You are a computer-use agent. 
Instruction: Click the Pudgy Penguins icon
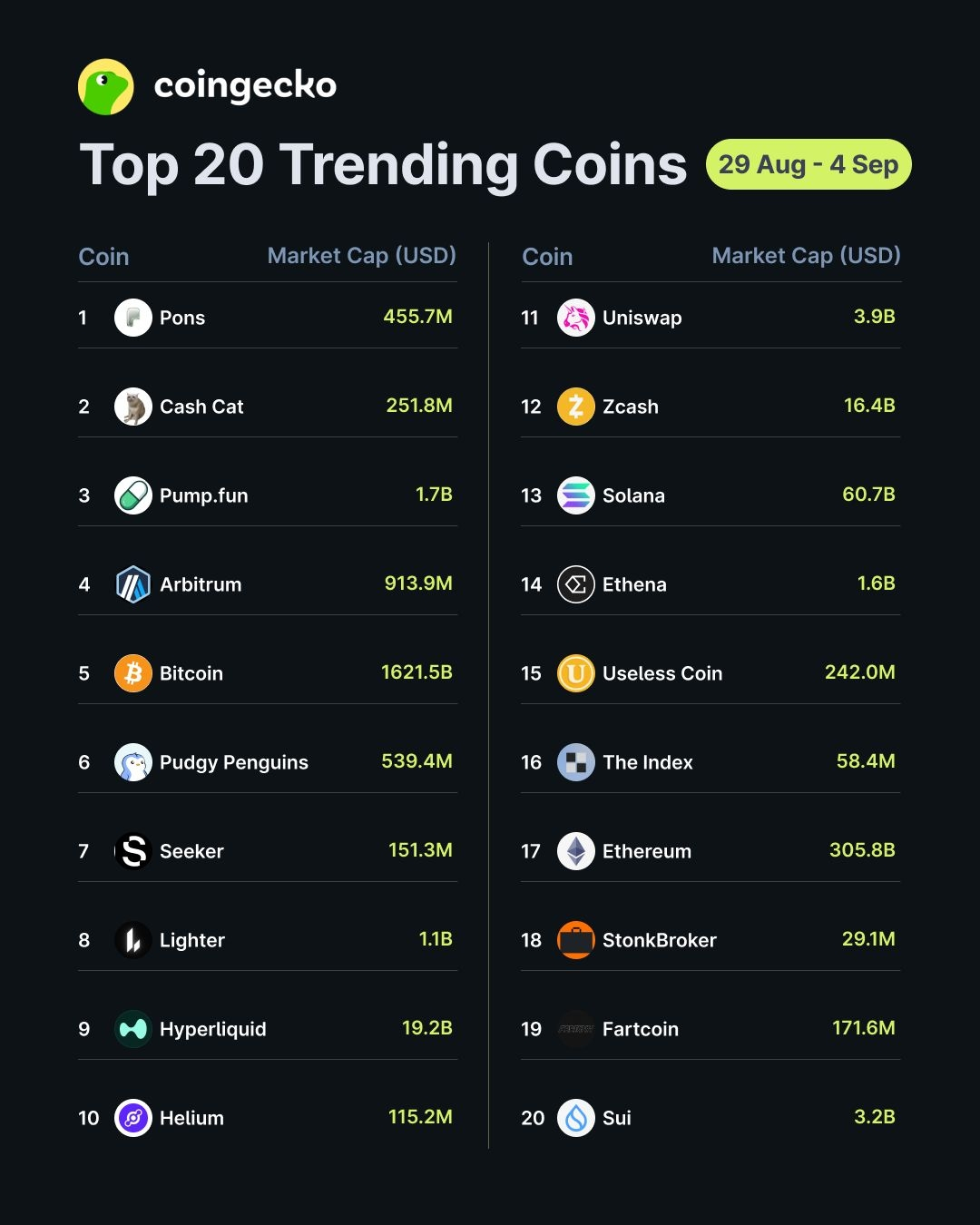pos(133,762)
